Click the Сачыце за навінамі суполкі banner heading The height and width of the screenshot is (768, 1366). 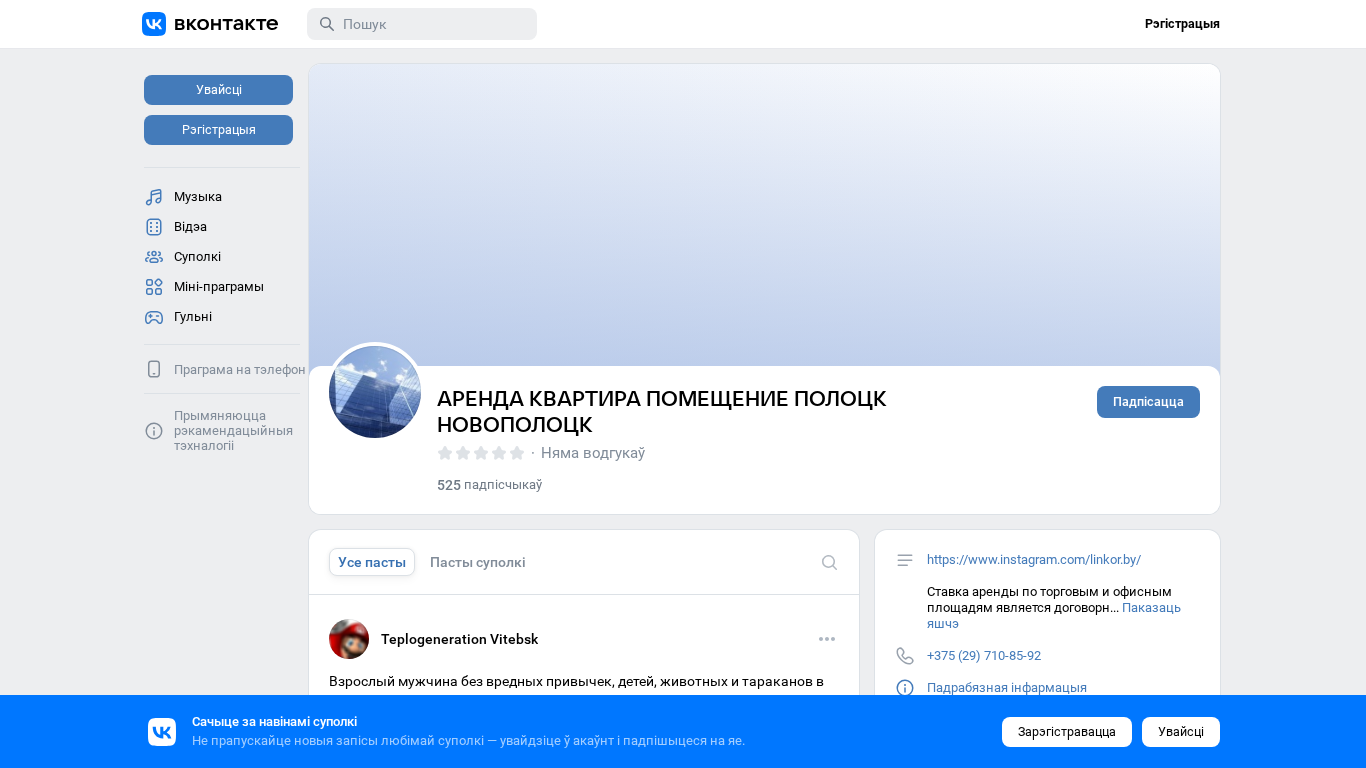point(274,722)
